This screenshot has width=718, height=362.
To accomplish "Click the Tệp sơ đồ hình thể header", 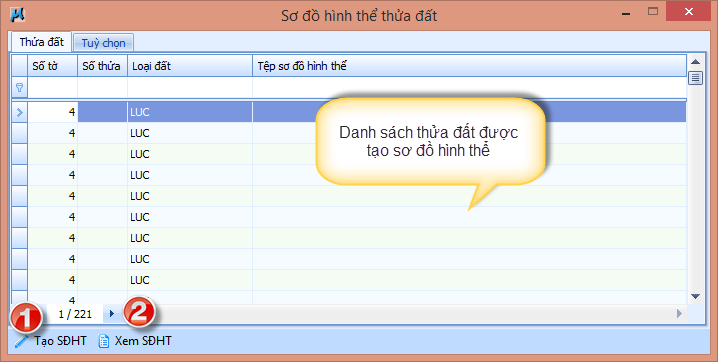I will pos(469,66).
